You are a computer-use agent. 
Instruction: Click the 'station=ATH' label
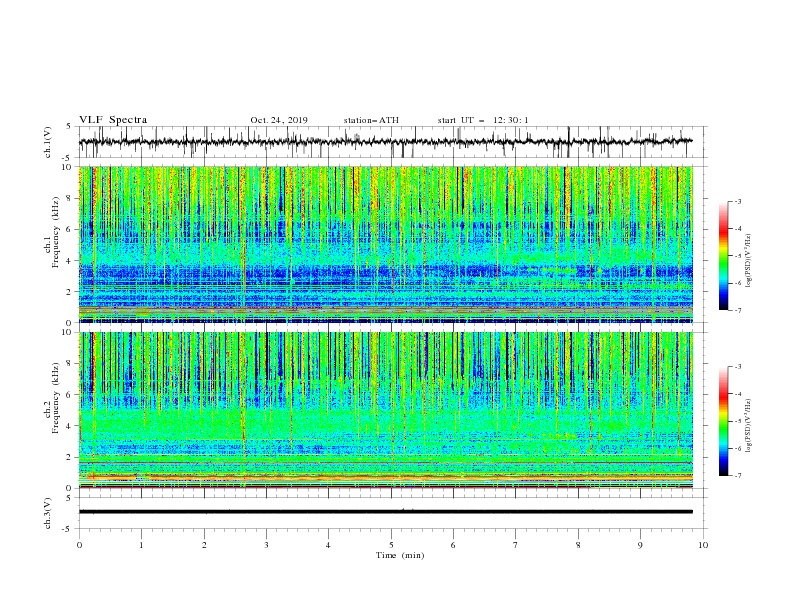pyautogui.click(x=371, y=120)
